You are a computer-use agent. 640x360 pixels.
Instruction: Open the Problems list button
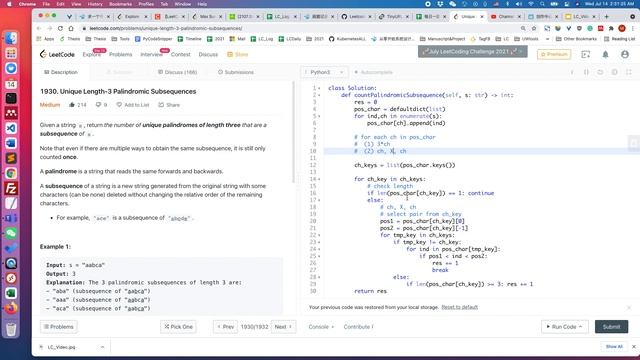click(59, 327)
